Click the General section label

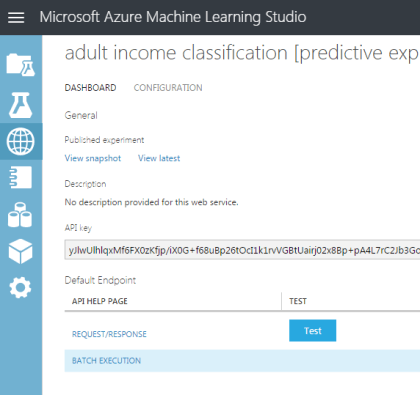[81, 115]
